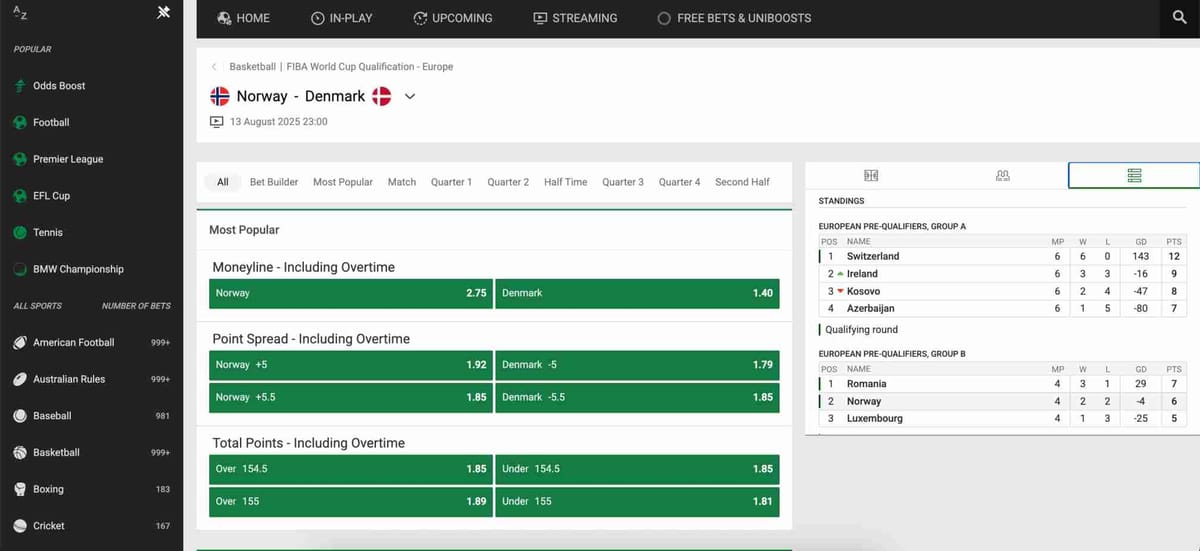Click the Football ball icon in Popular

20,123
